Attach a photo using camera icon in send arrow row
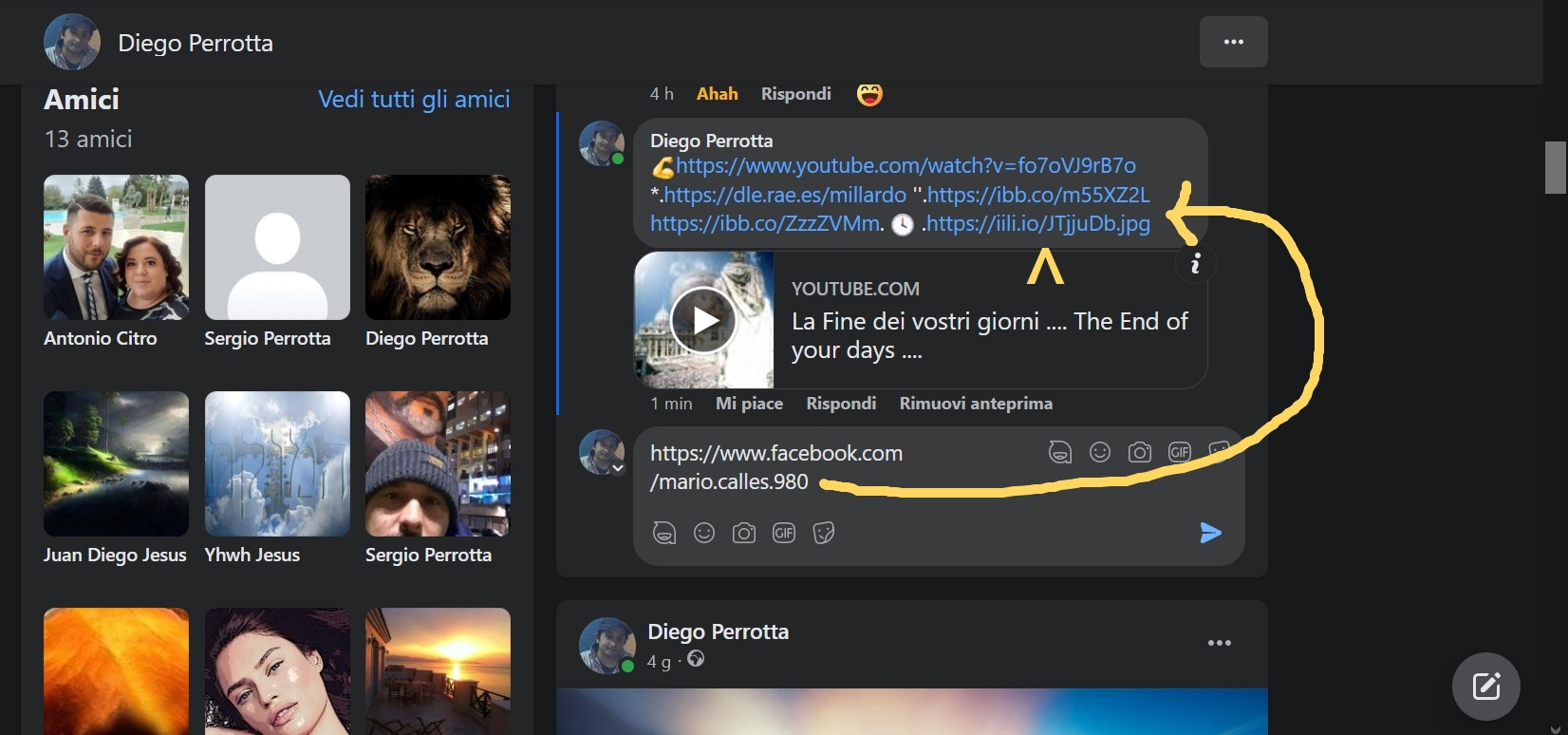The image size is (1568, 735). click(744, 533)
